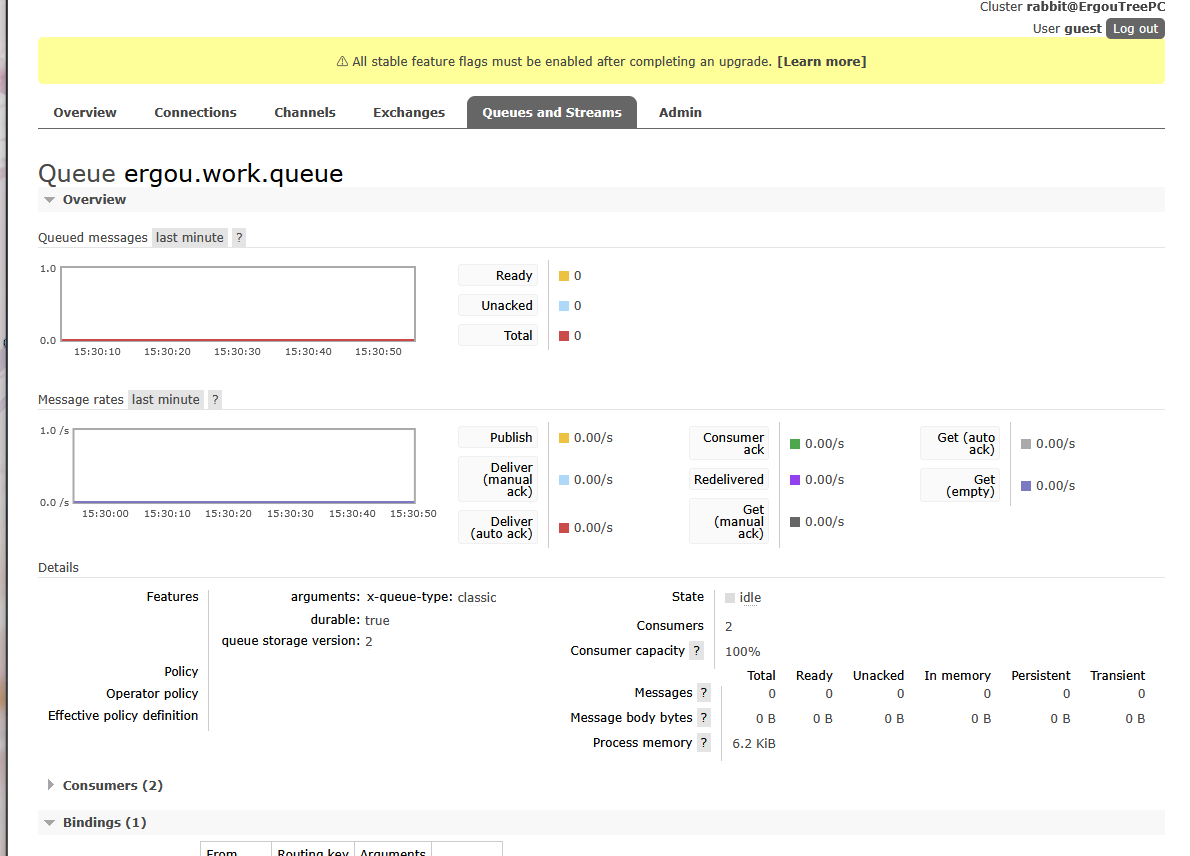
Task: Change queued messages last minute range
Action: (189, 238)
